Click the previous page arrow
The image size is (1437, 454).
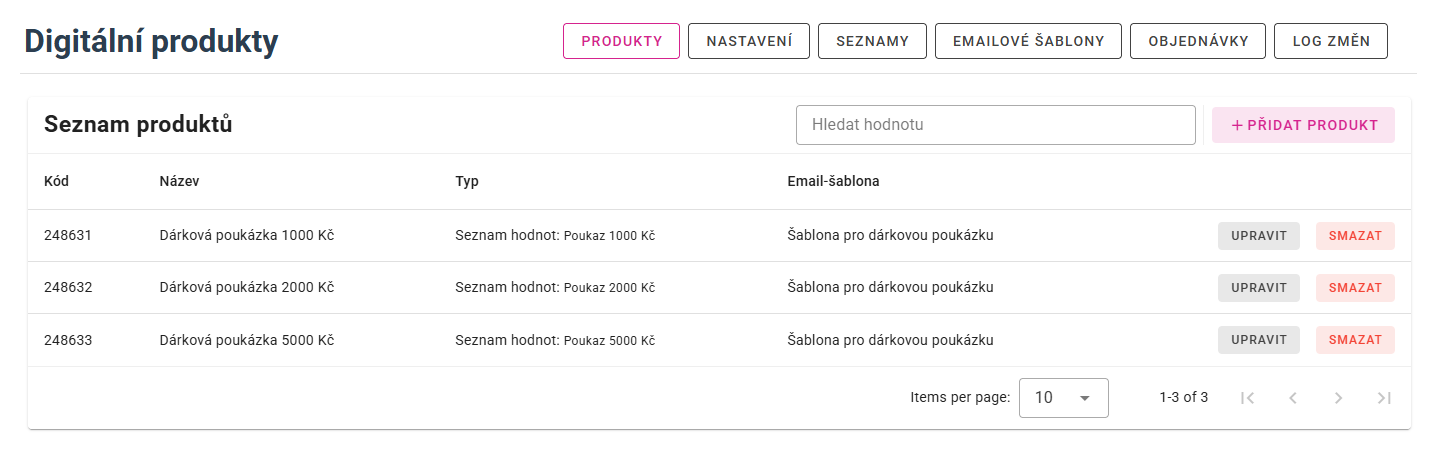tap(1293, 398)
